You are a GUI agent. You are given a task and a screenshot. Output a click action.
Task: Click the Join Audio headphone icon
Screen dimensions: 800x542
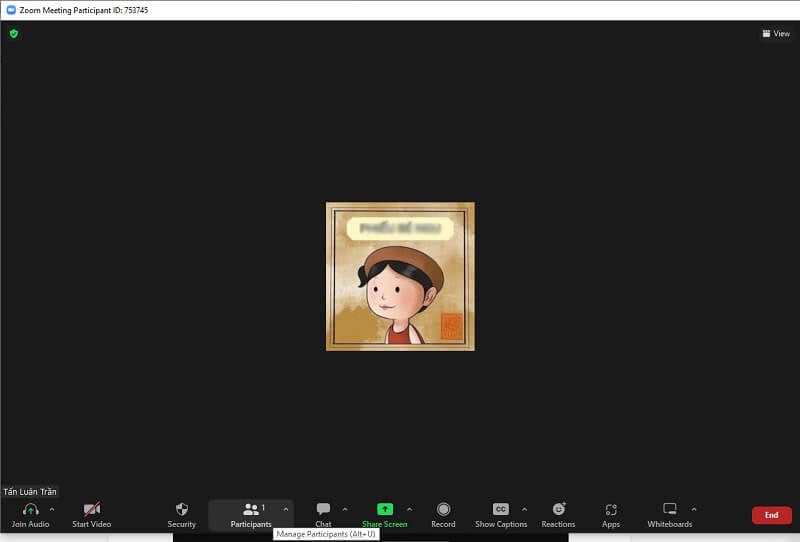pos(31,509)
